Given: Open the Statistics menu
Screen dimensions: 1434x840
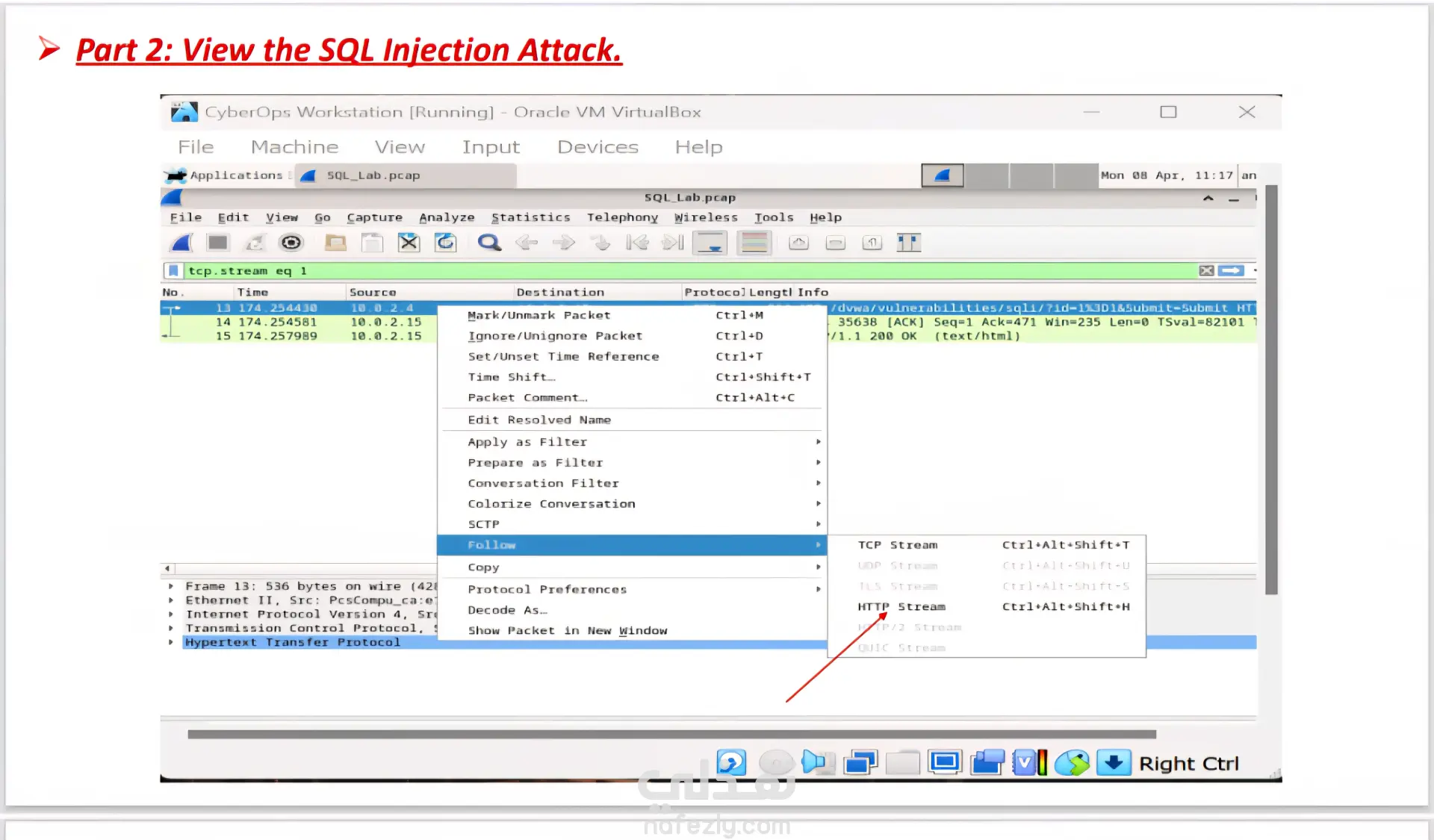Looking at the screenshot, I should (x=530, y=217).
